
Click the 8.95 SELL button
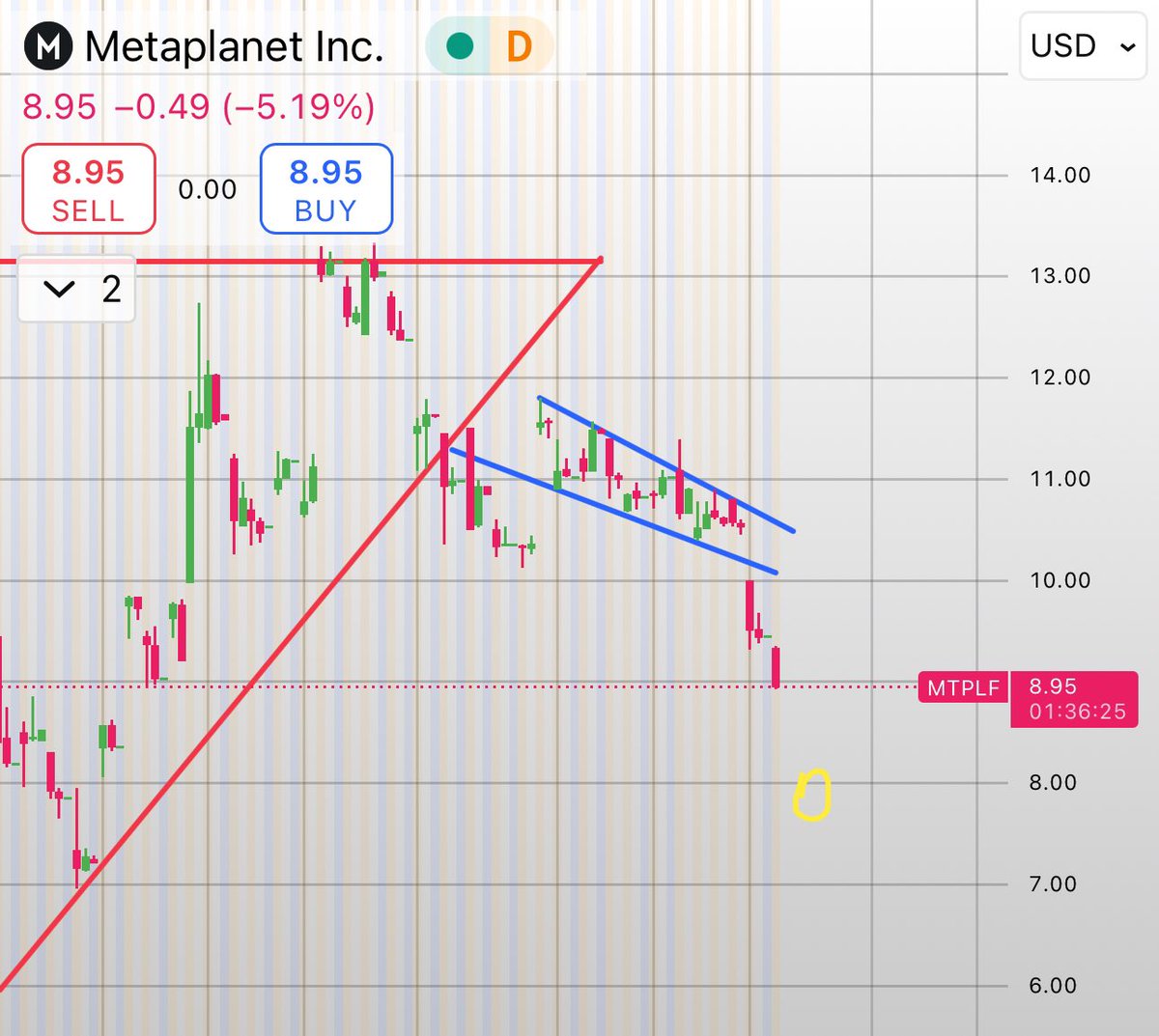89,189
